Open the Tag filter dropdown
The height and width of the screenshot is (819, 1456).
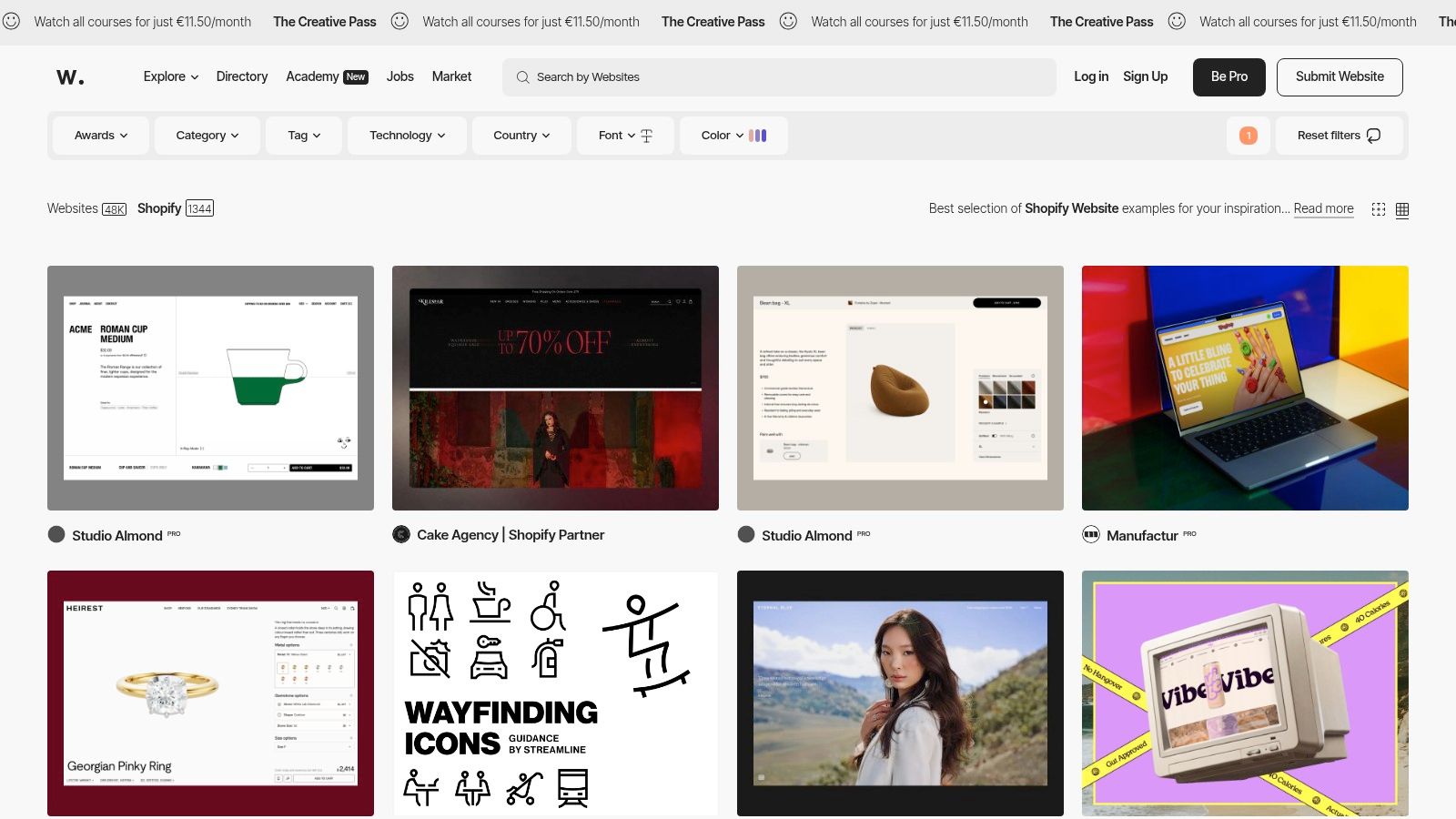(x=304, y=136)
